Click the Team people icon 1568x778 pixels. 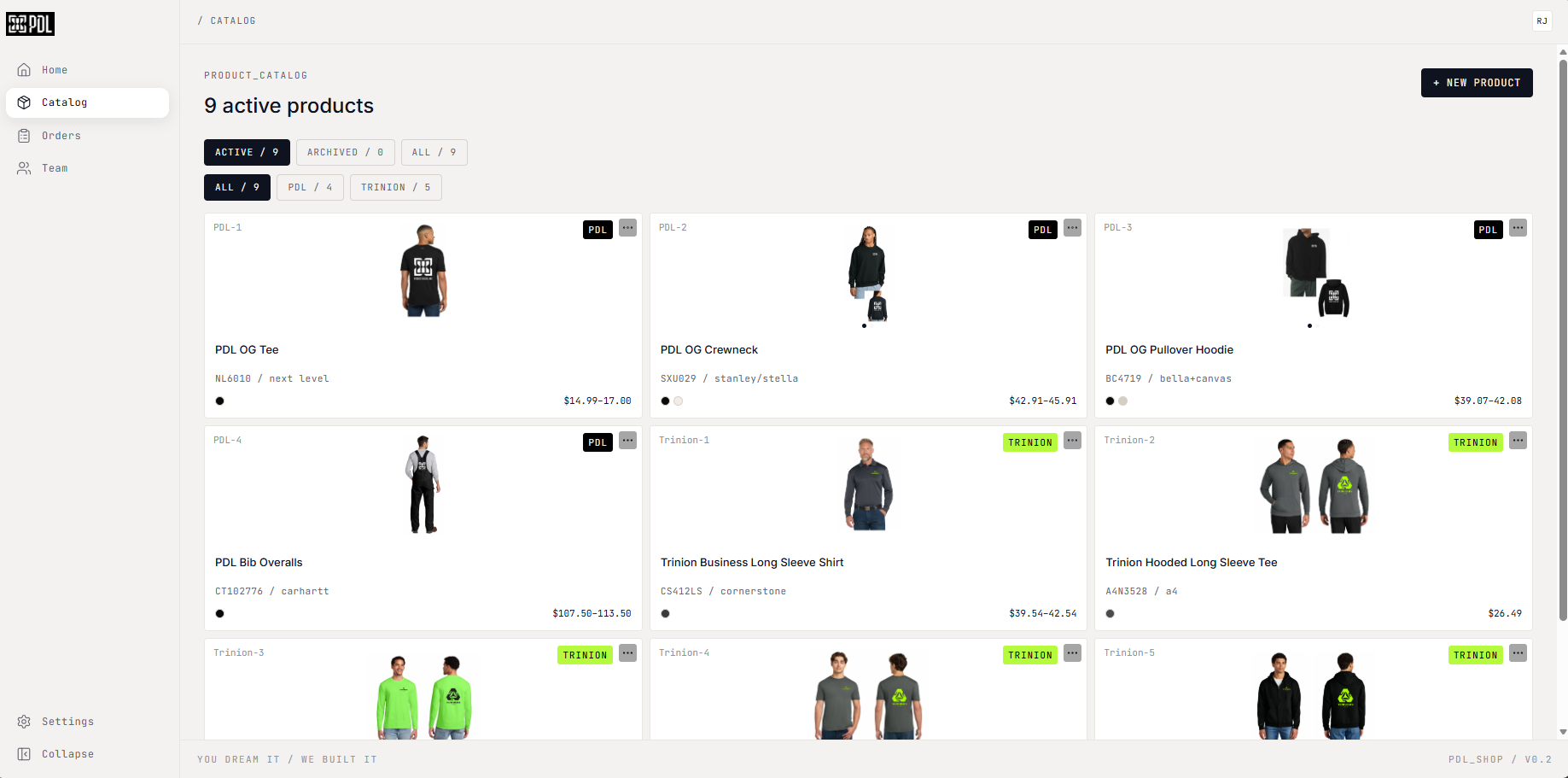click(x=24, y=168)
